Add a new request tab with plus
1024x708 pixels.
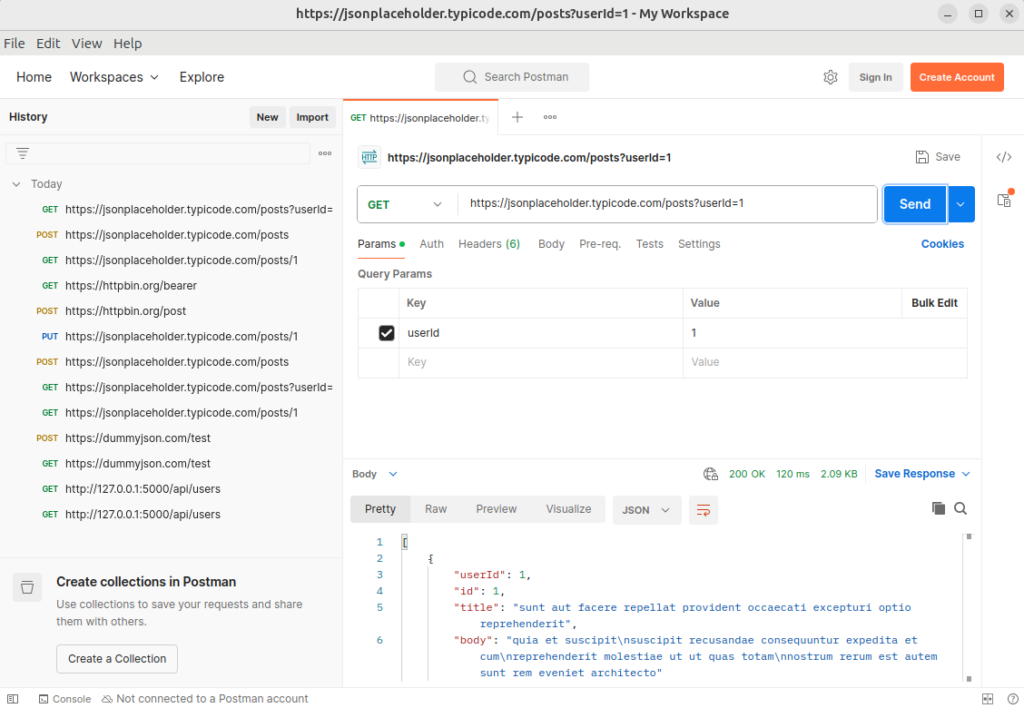coord(517,117)
